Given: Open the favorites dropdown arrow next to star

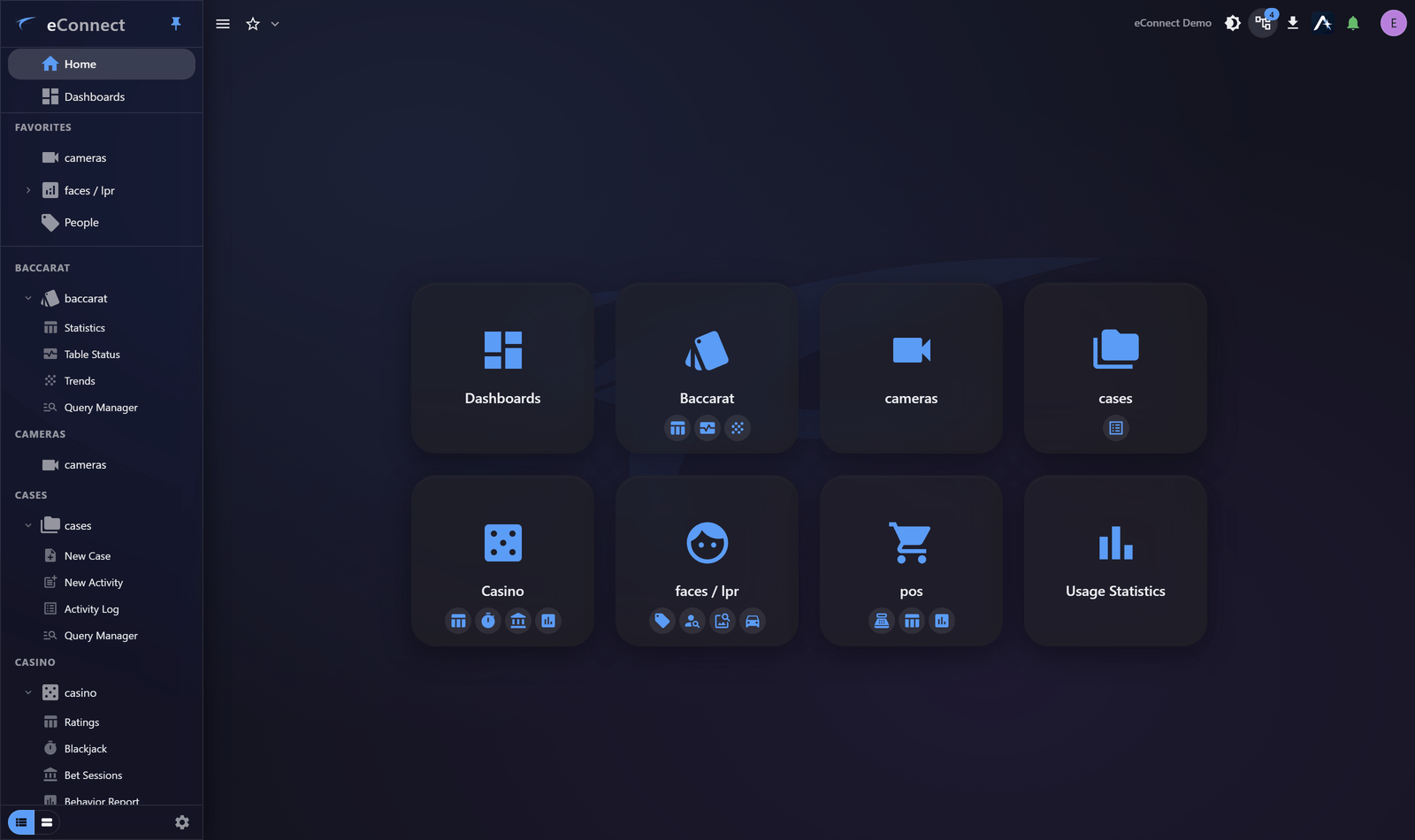Looking at the screenshot, I should coord(275,24).
